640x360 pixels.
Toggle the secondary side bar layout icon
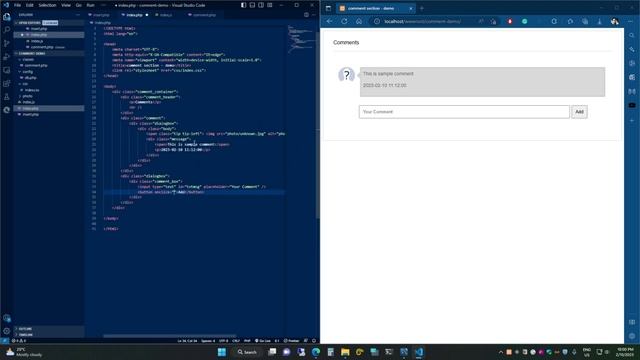click(261, 5)
